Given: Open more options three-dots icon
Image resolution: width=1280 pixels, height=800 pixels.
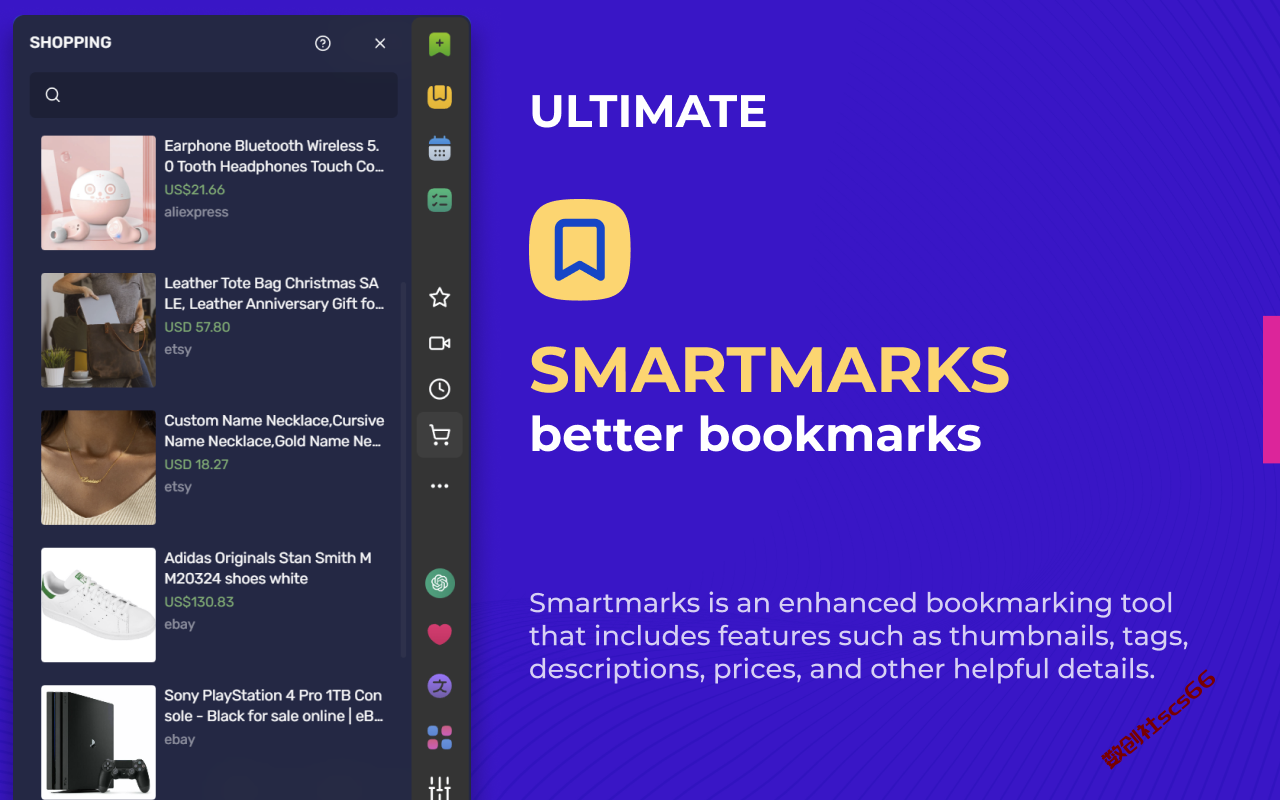Looking at the screenshot, I should tap(440, 486).
